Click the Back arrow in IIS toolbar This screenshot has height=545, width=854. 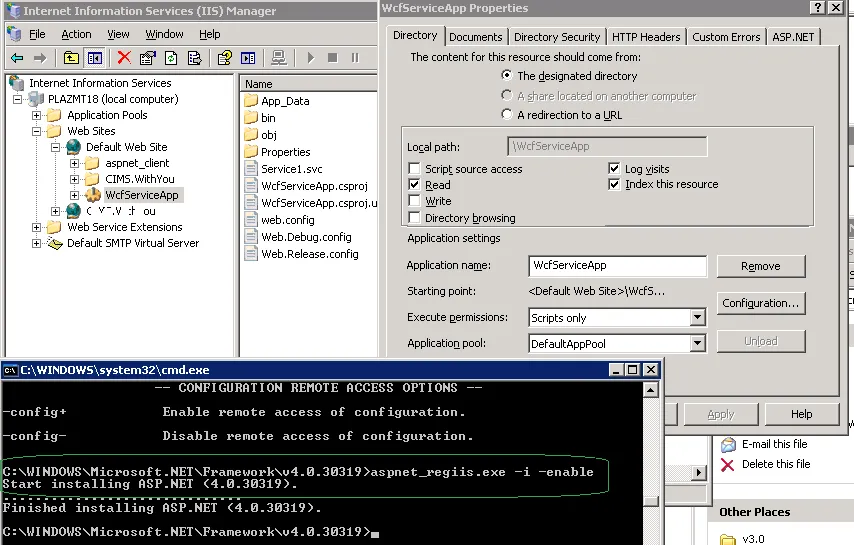click(17, 58)
